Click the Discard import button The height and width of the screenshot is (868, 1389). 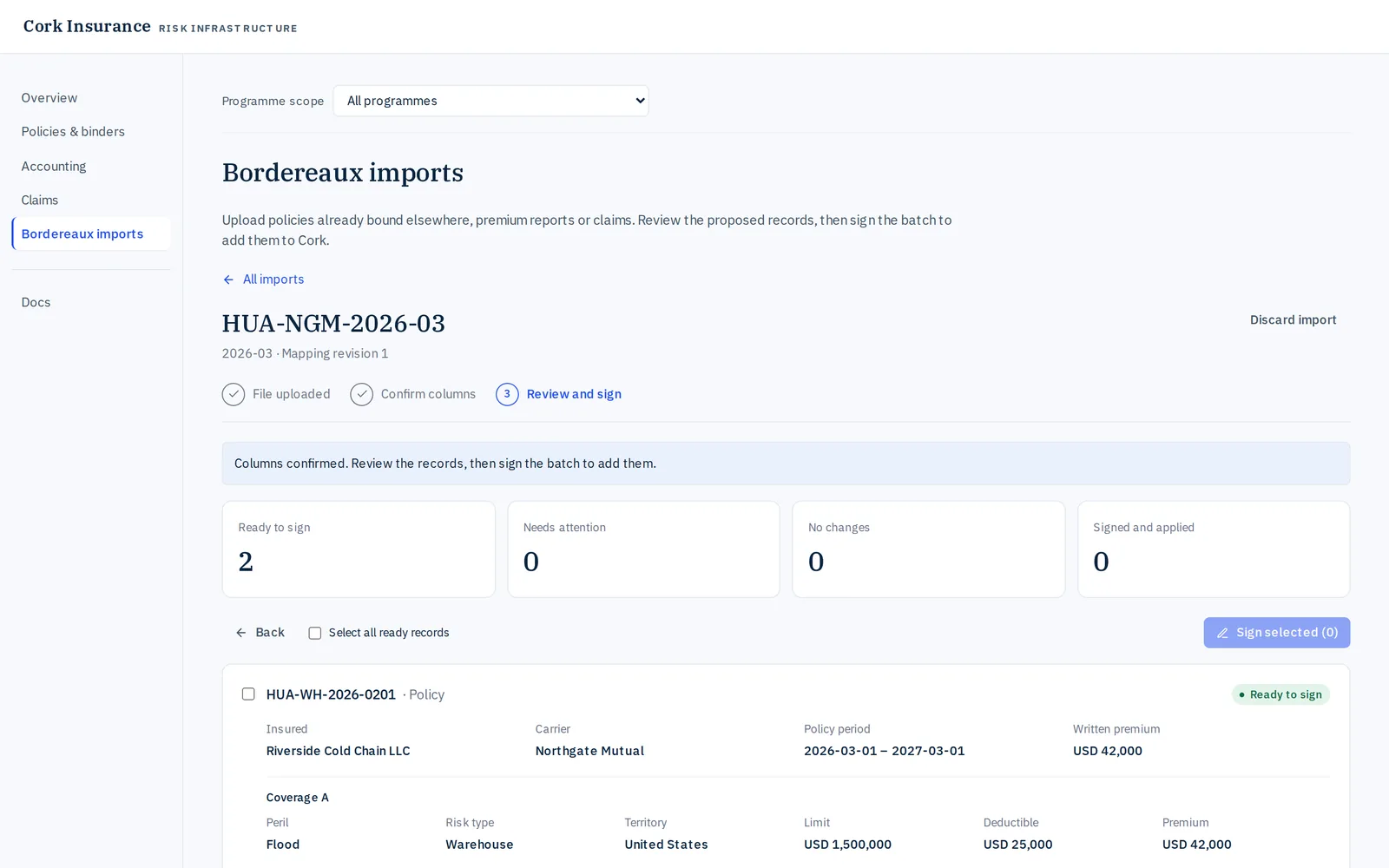(1293, 320)
